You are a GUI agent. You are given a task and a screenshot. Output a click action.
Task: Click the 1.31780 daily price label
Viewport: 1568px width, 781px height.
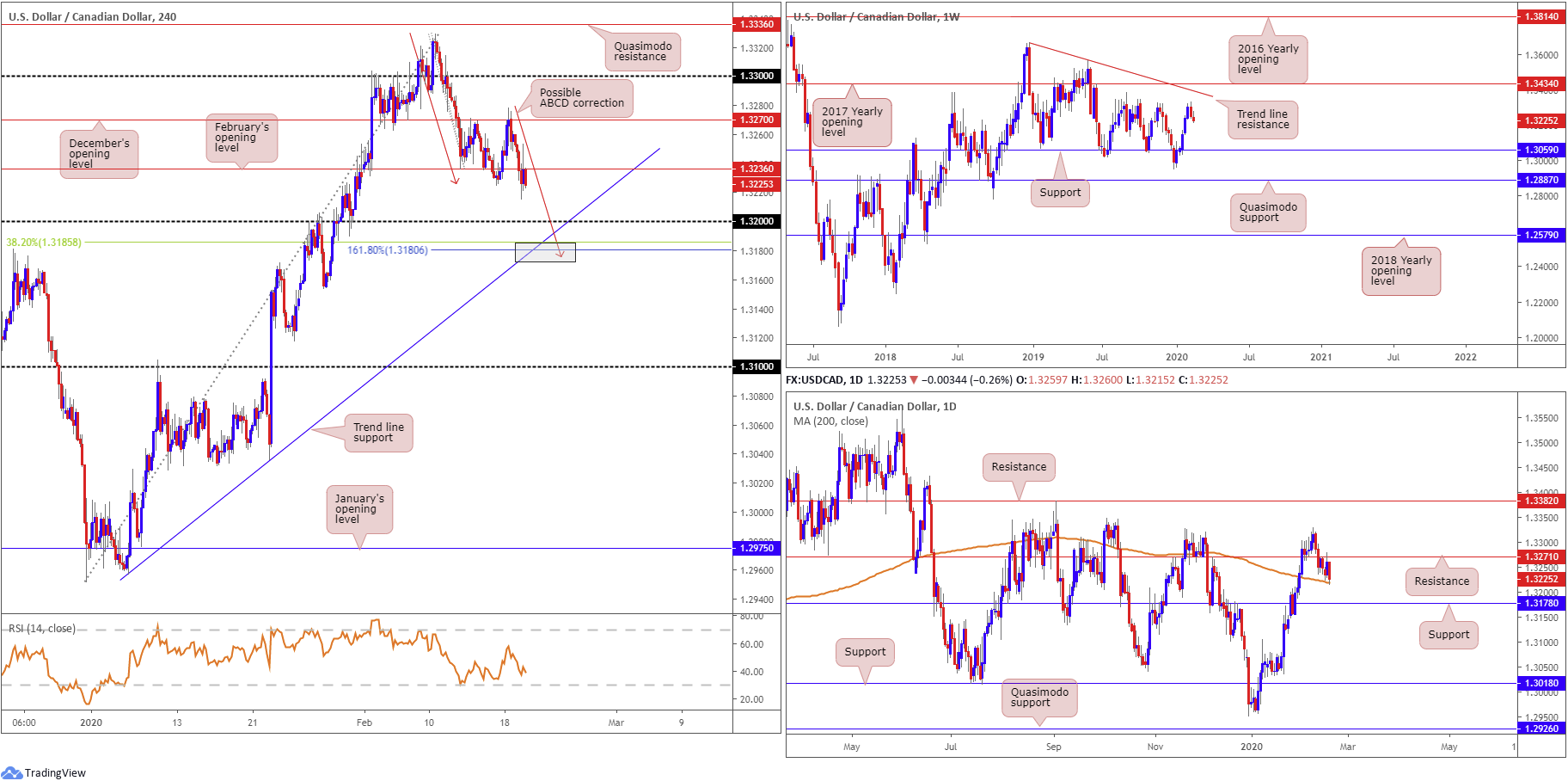(1541, 603)
